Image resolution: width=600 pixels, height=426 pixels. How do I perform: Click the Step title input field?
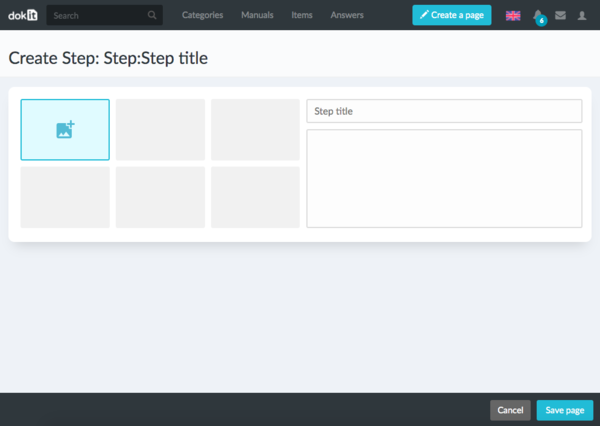444,111
